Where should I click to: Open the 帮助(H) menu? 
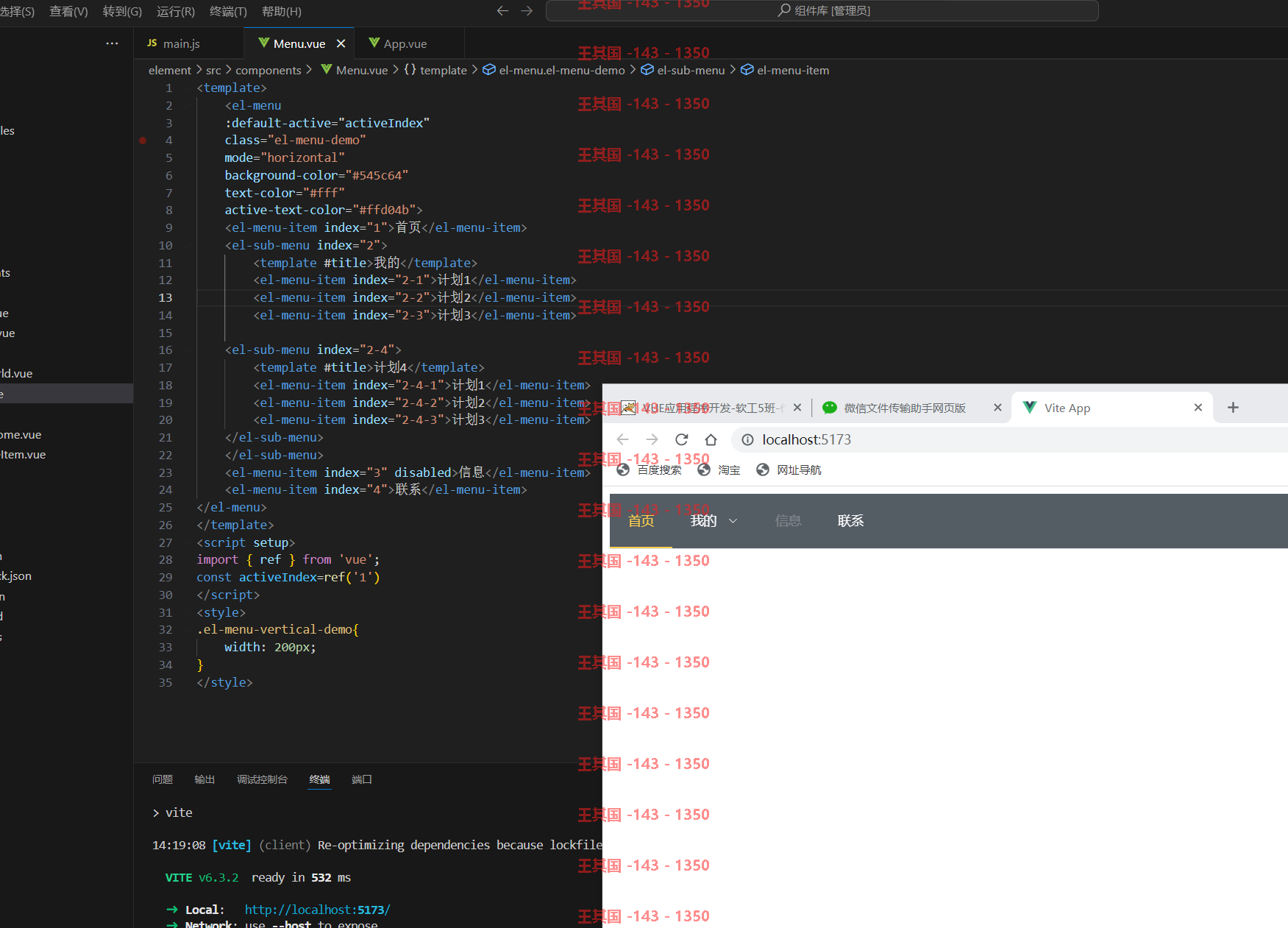click(282, 11)
